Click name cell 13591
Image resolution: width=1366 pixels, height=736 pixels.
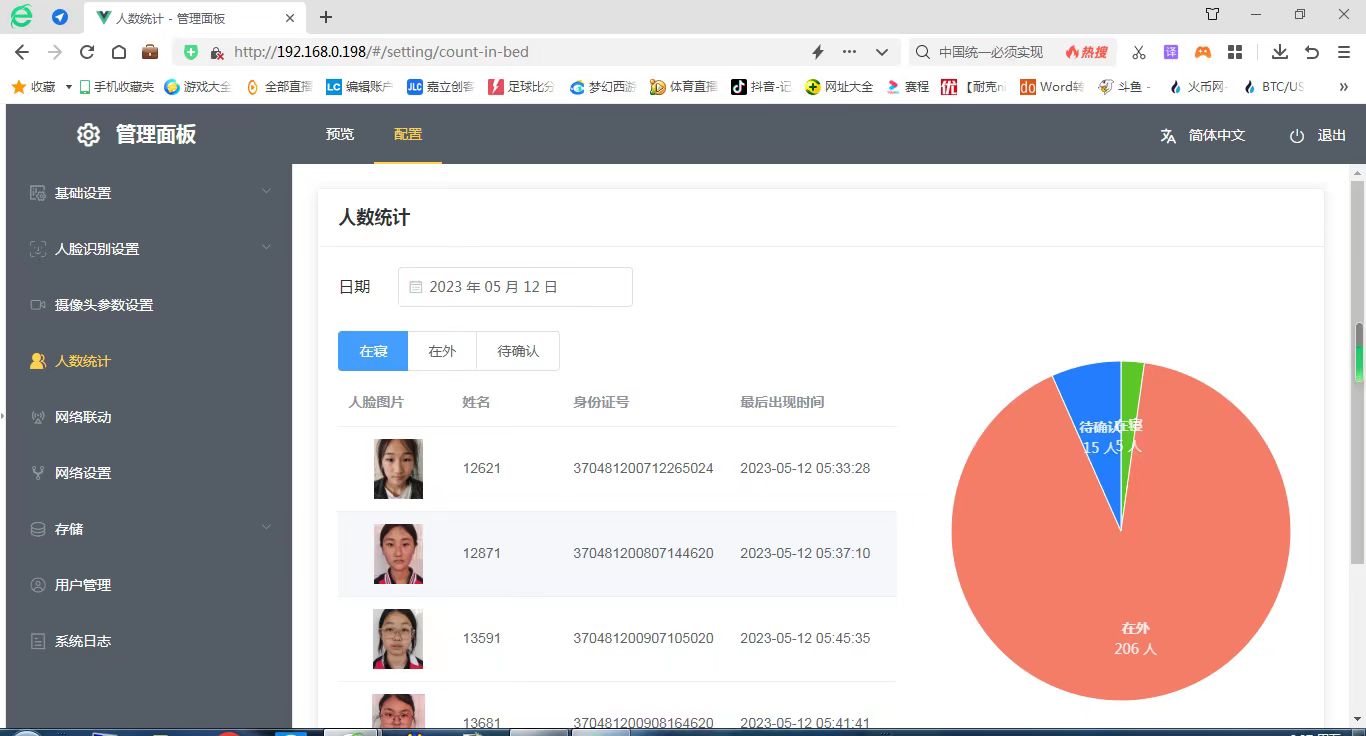pyautogui.click(x=482, y=638)
